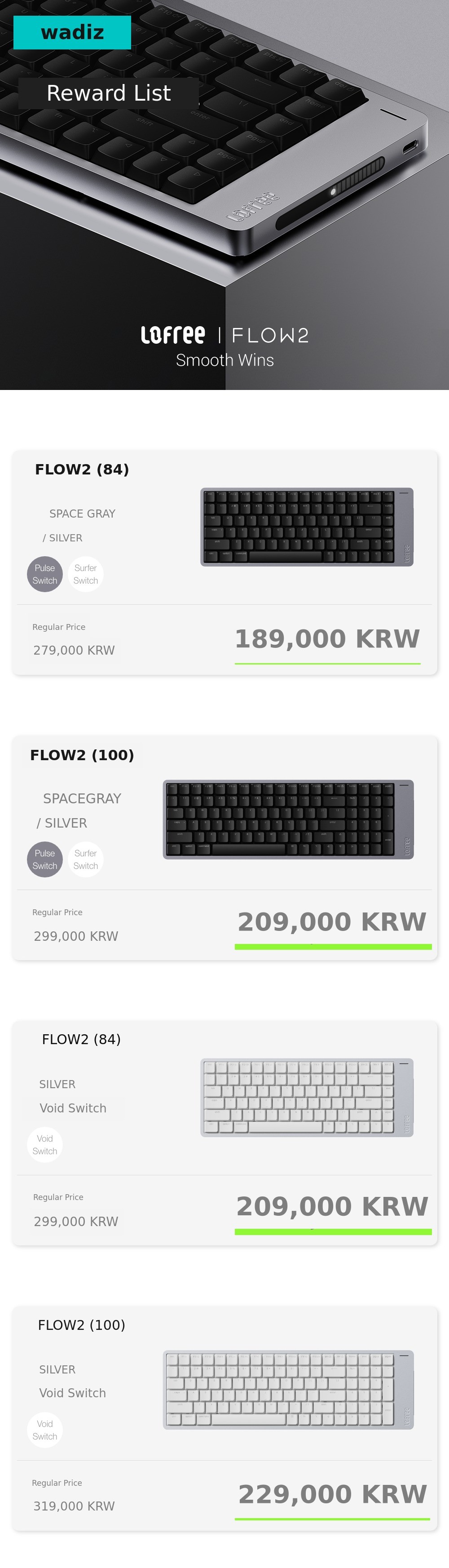Click the 319,000 KRW regular price

74,1506
